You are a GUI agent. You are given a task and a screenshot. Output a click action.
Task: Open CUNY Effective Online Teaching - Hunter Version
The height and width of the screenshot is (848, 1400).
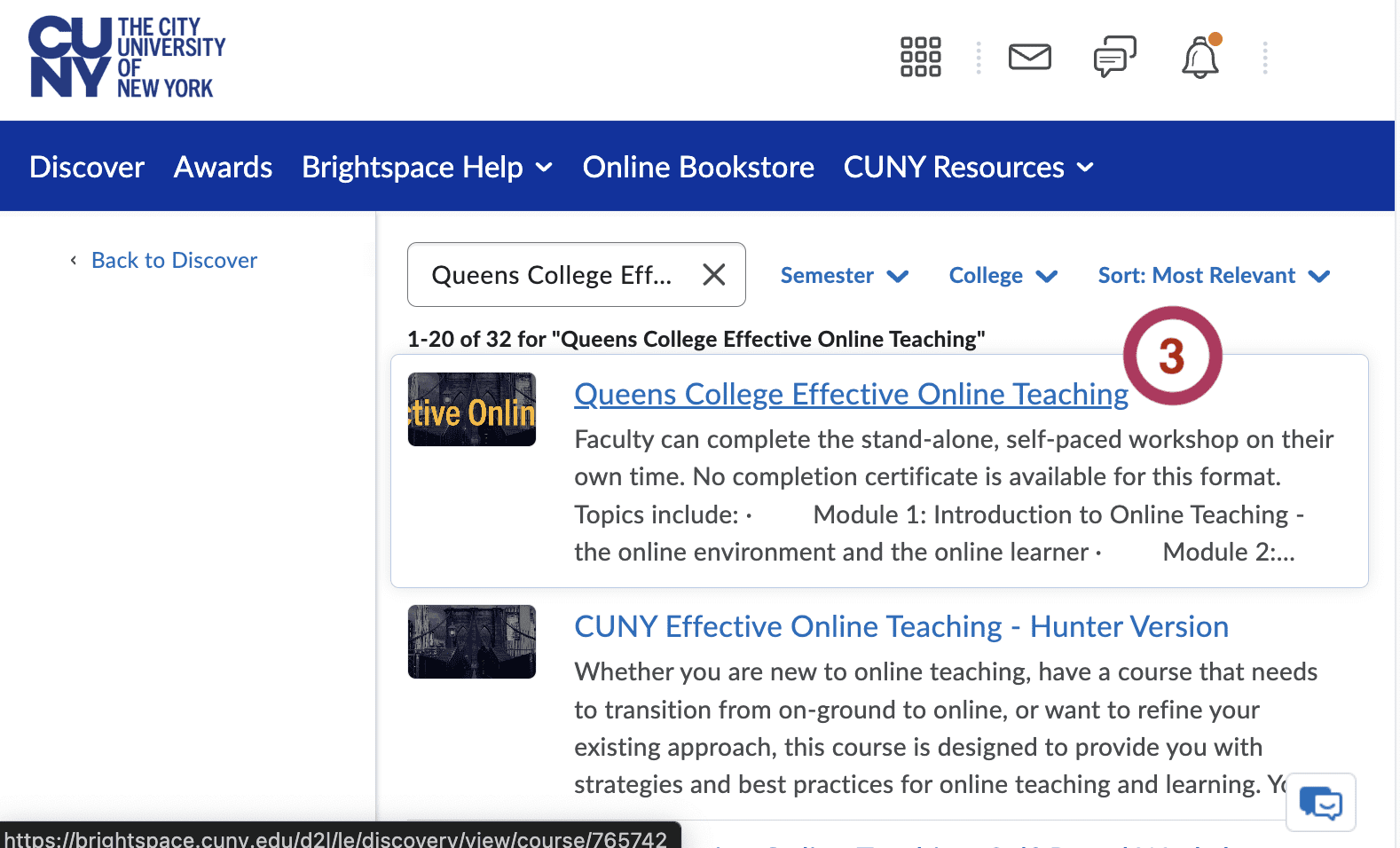pyautogui.click(x=901, y=626)
